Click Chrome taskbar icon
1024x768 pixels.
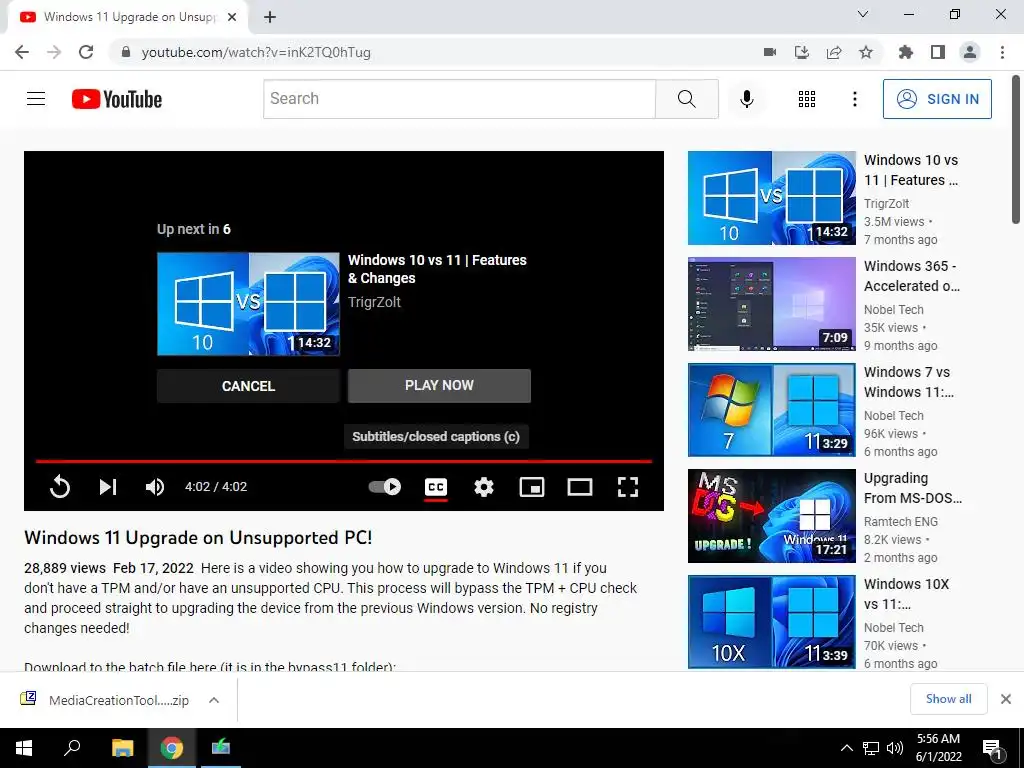tap(172, 748)
